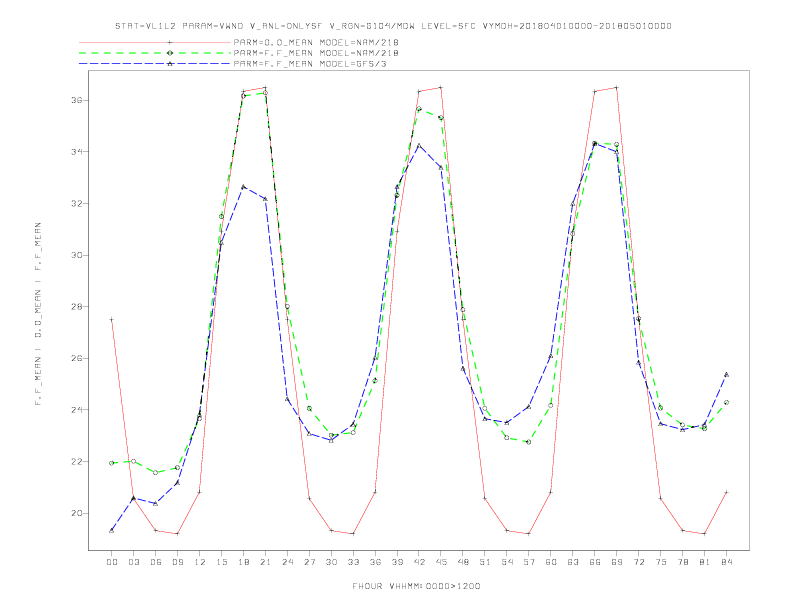Click the x-axis forecast hour label 45
Viewport: 792px width, 612px height.
[441, 562]
